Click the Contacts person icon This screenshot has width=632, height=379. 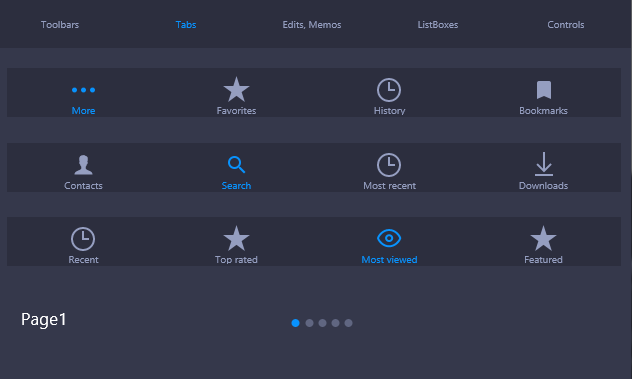[83, 165]
